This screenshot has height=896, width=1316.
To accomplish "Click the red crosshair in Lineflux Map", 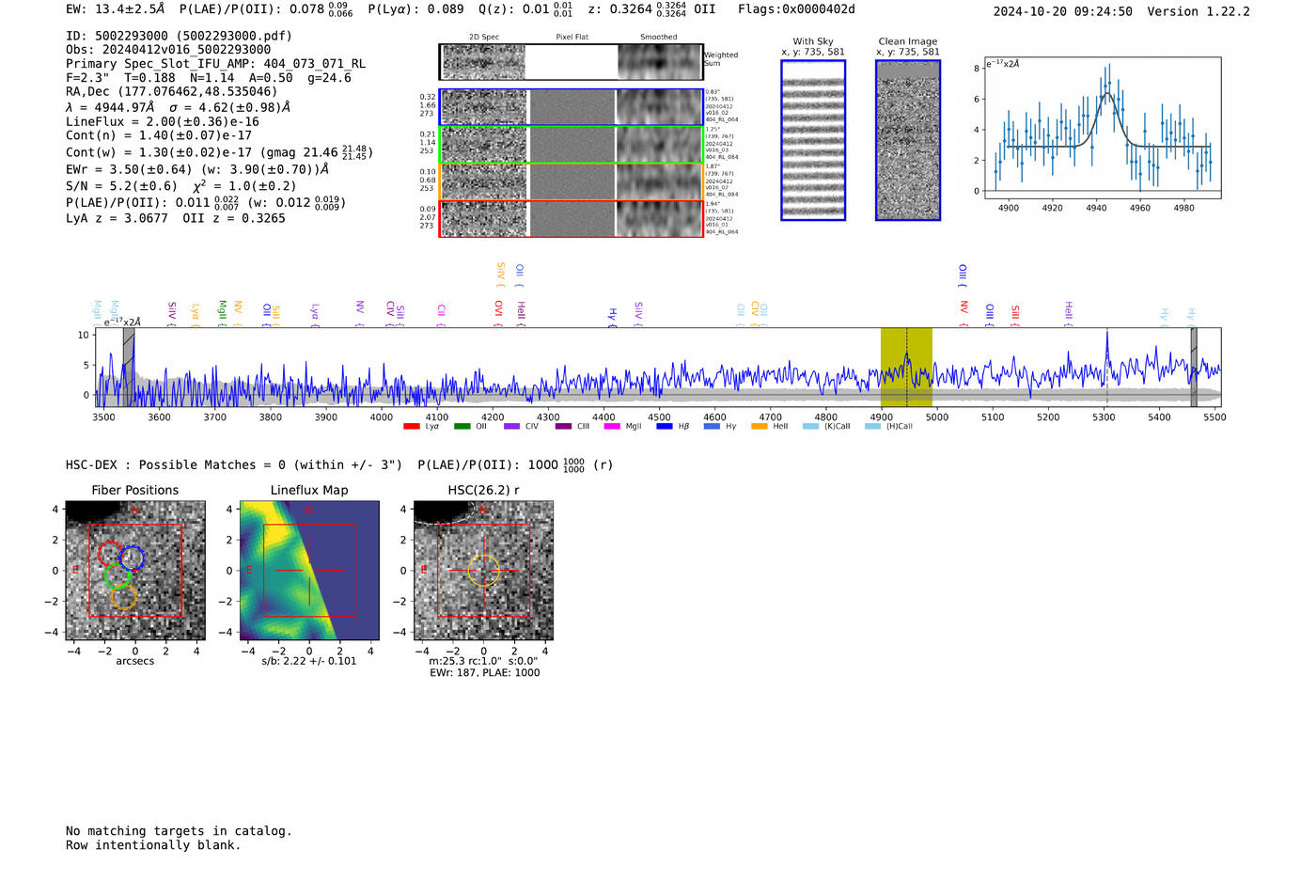I will [x=308, y=570].
